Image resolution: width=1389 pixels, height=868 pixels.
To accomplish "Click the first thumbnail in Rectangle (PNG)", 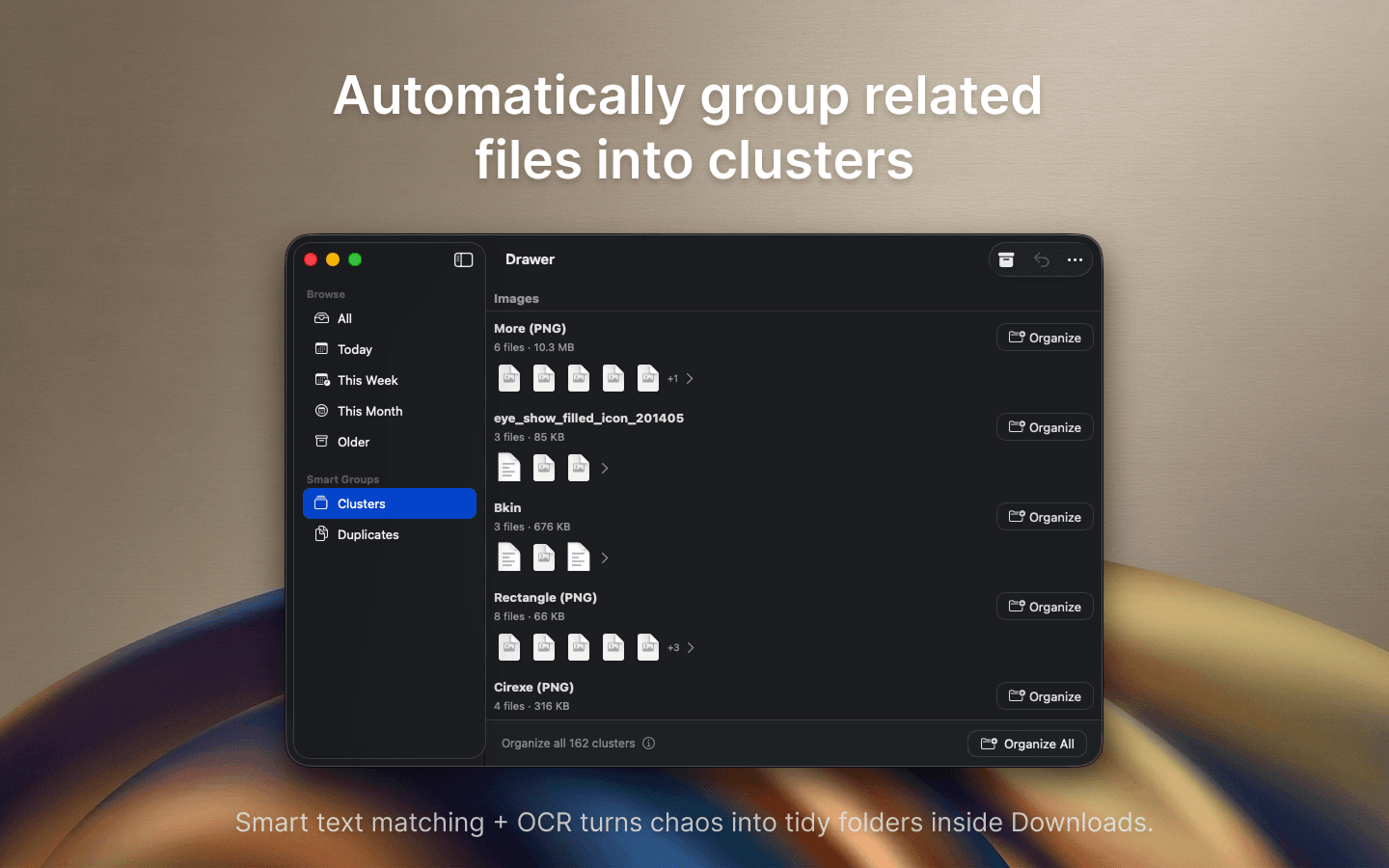I will point(509,647).
